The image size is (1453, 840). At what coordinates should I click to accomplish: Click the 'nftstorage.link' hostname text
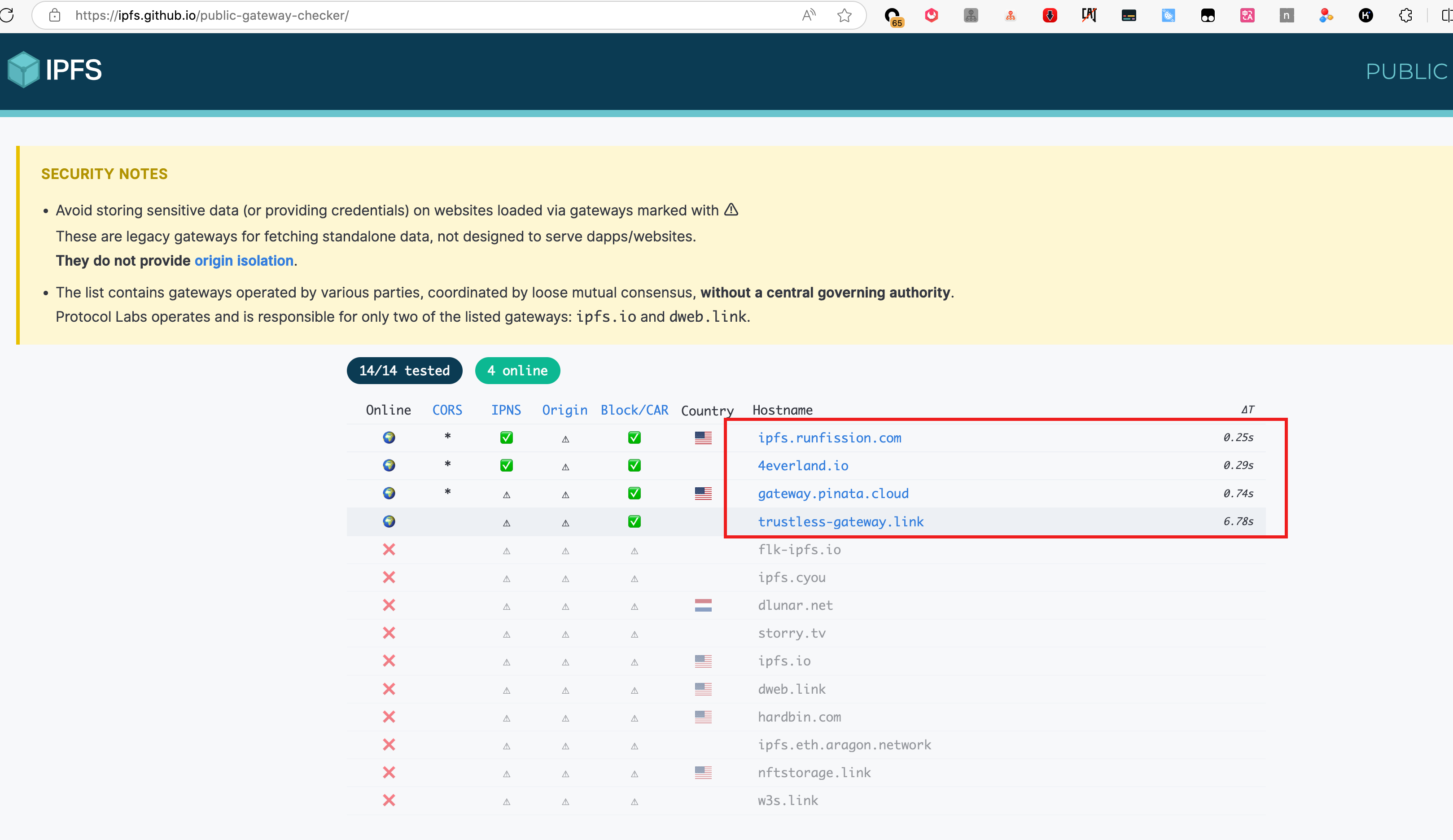pos(814,773)
